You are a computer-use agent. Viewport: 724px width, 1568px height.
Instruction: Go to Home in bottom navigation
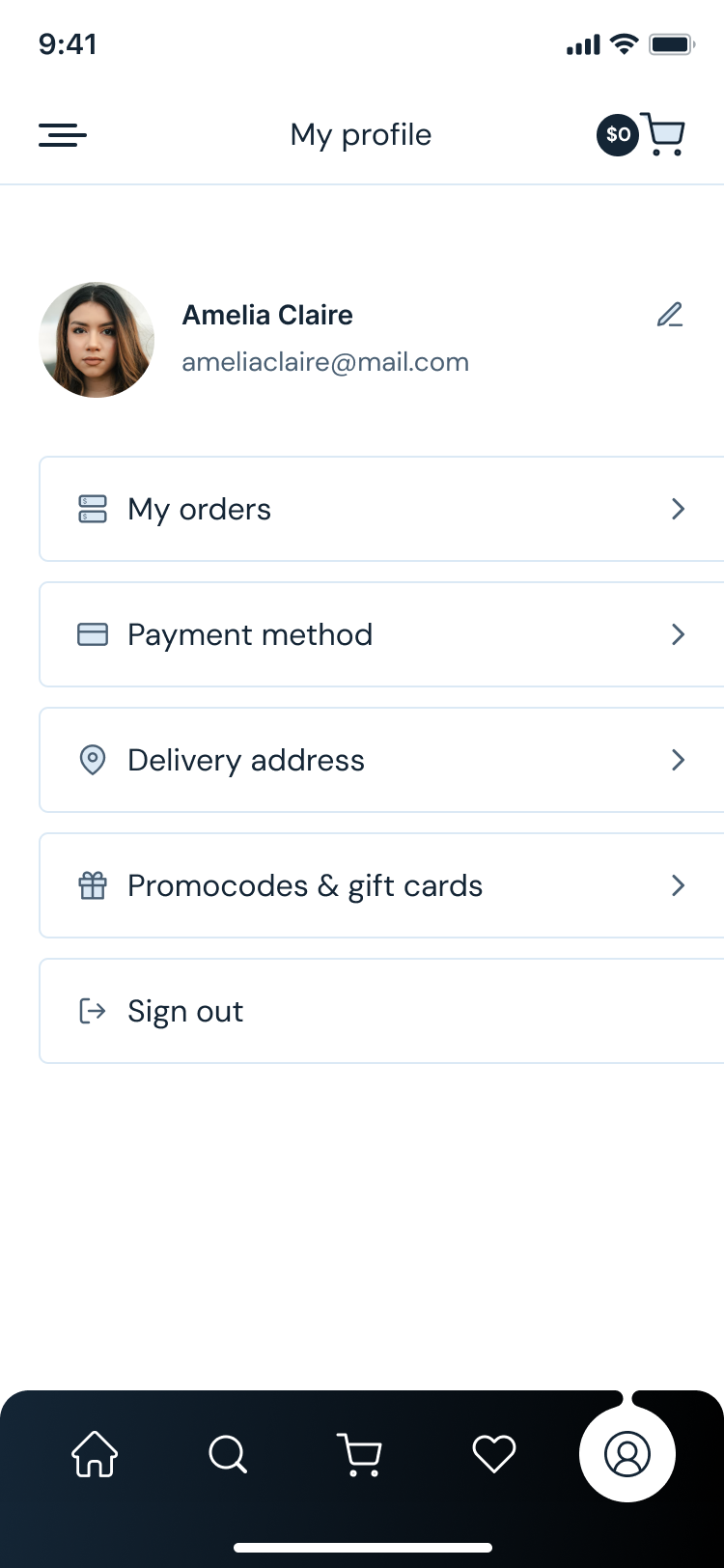point(95,1453)
